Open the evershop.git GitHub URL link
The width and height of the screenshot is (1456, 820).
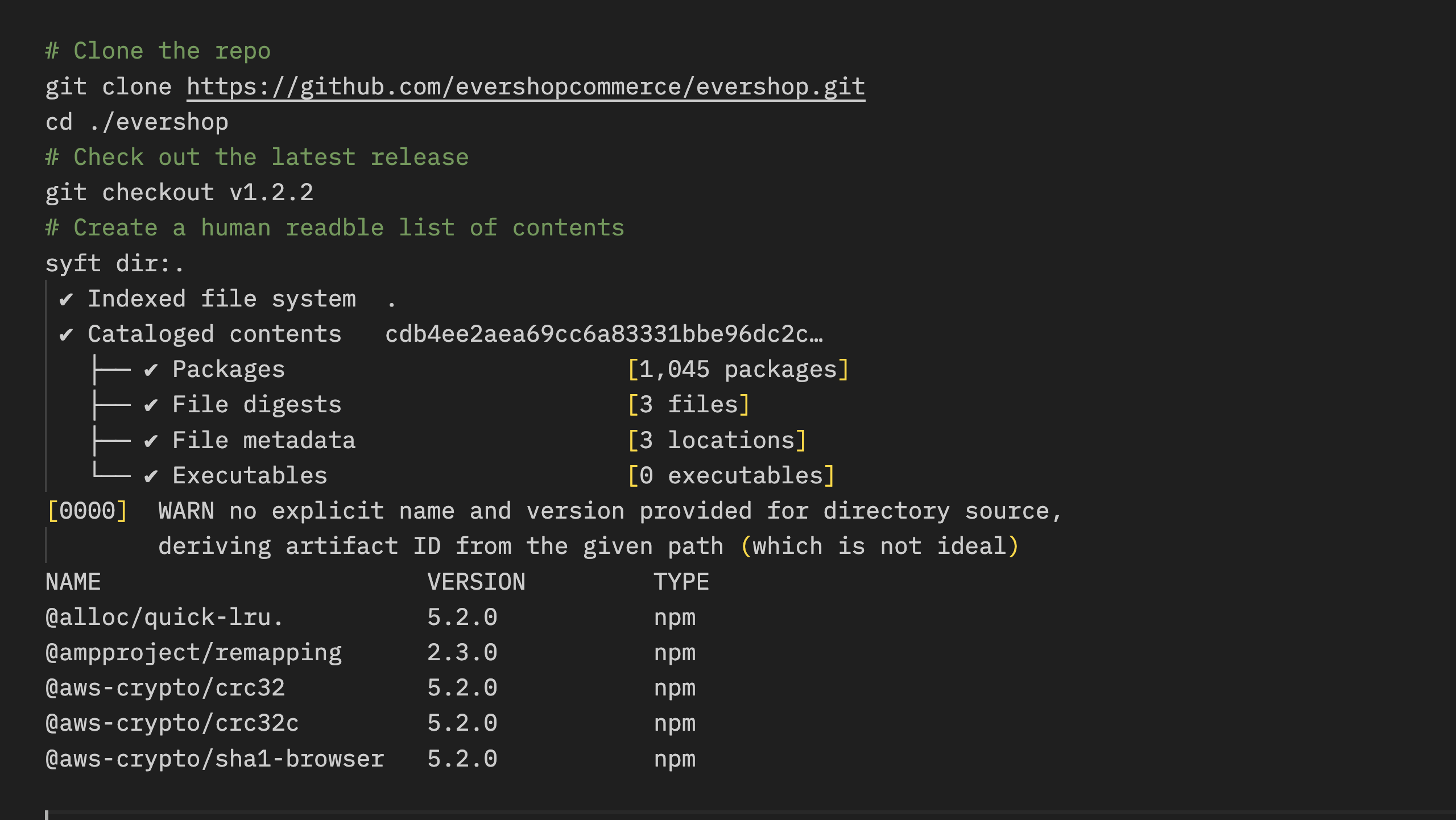526,87
